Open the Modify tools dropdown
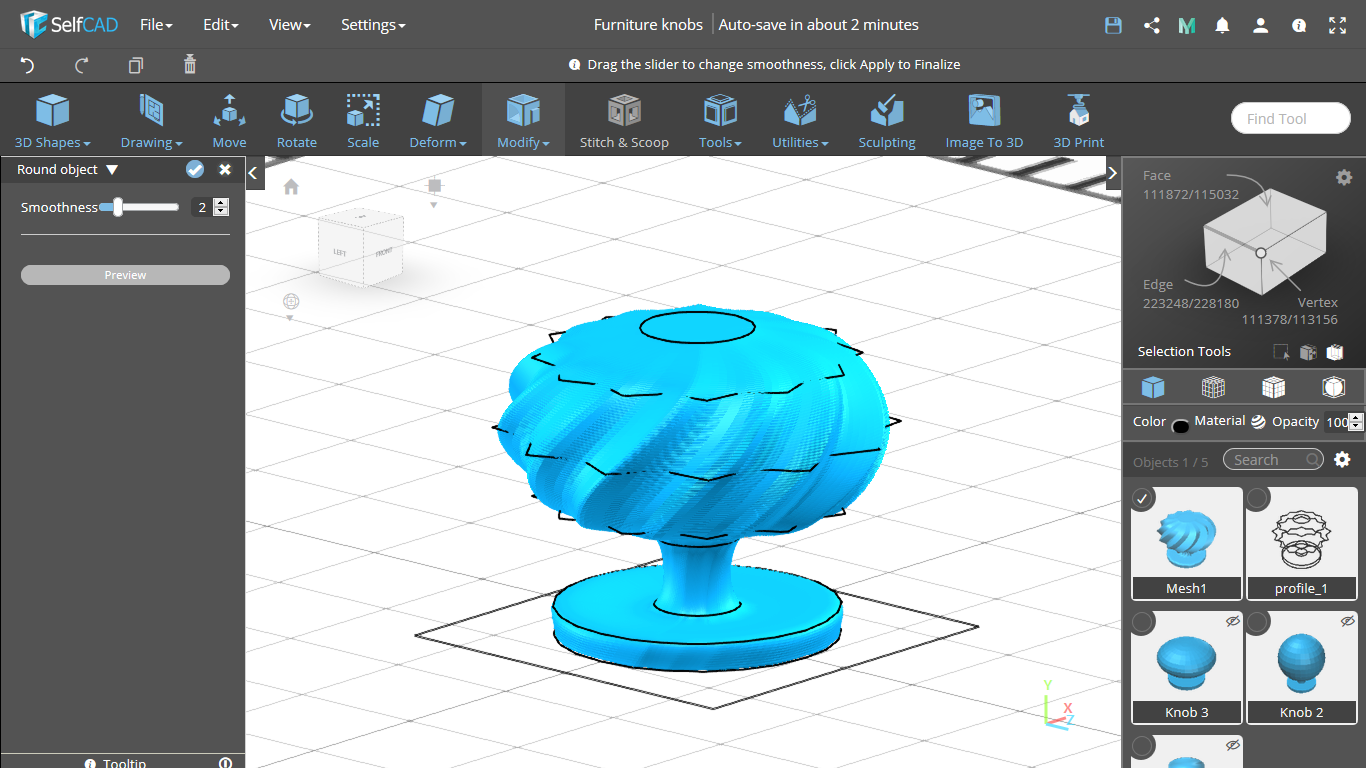The image size is (1366, 768). point(523,120)
